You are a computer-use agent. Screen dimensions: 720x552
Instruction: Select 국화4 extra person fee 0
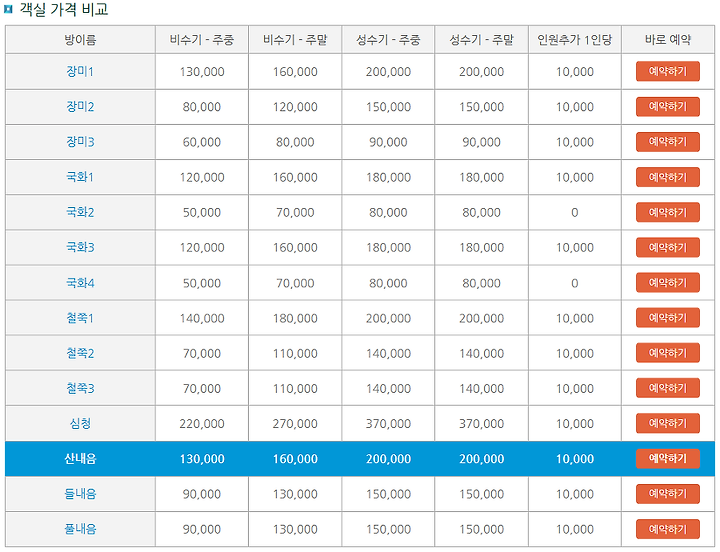coord(575,283)
